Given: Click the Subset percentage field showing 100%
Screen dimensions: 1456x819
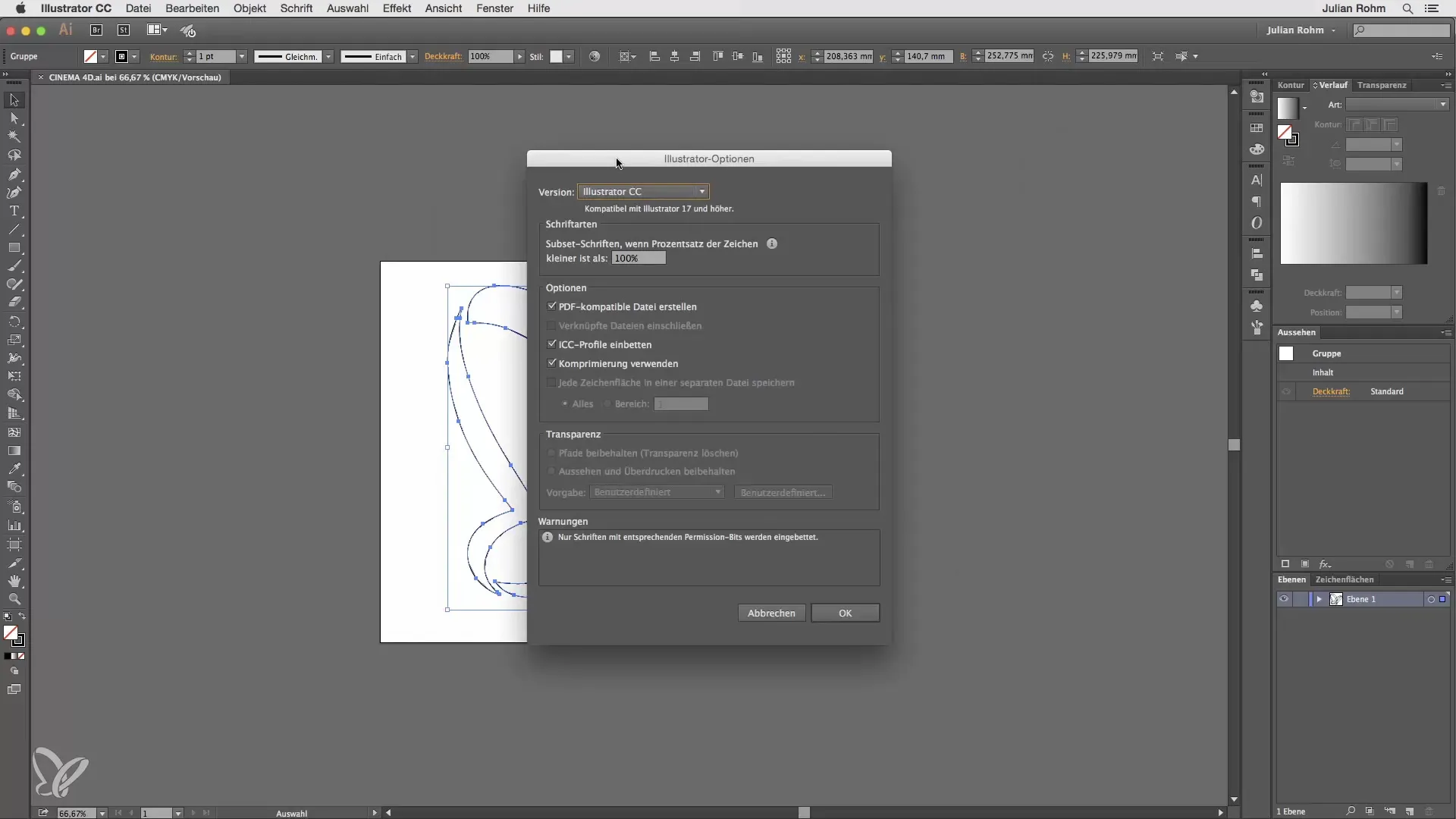Looking at the screenshot, I should click(639, 258).
